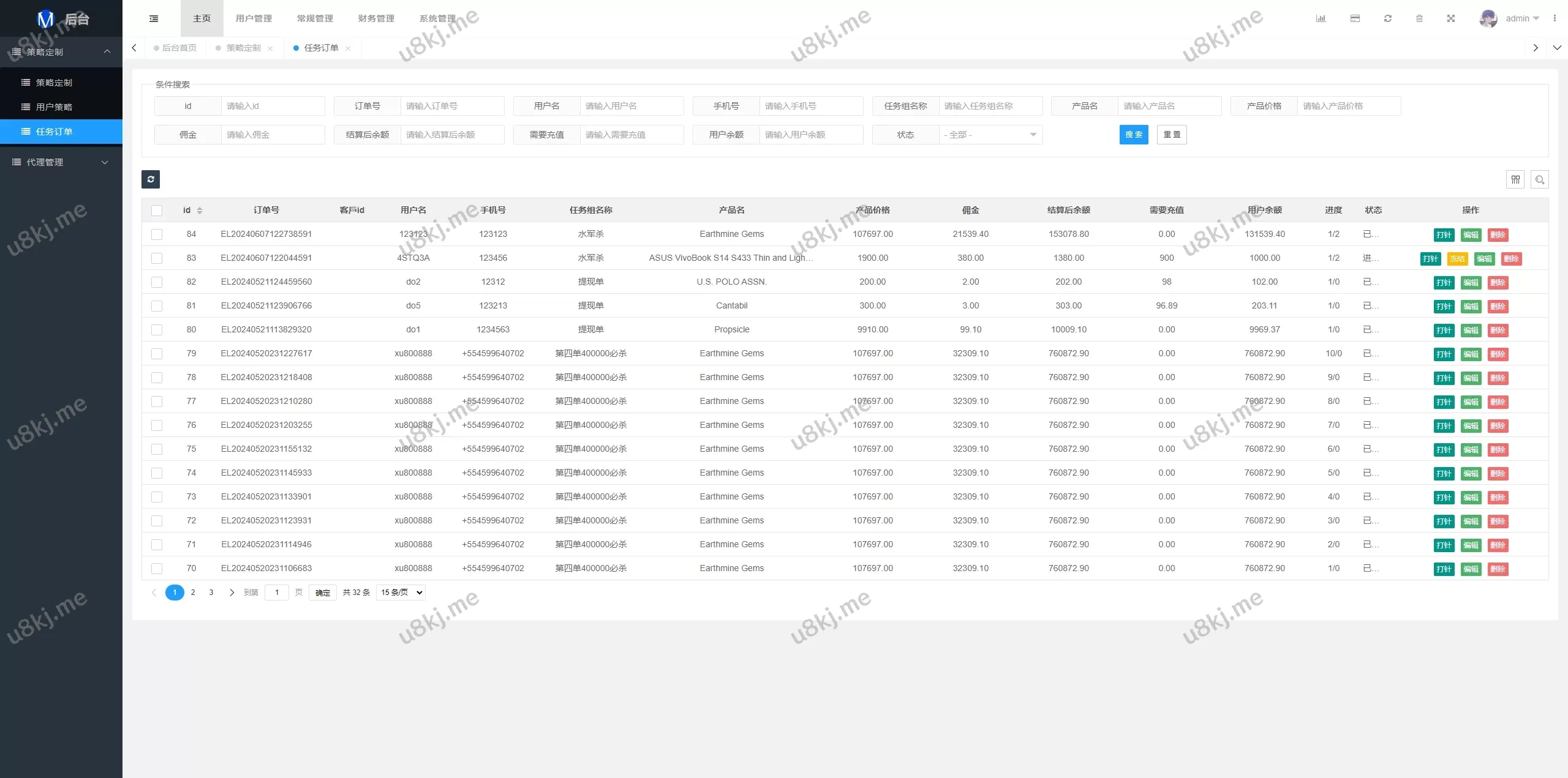This screenshot has height=778, width=1568.
Task: Open the 财务管理 top menu
Action: click(x=376, y=18)
